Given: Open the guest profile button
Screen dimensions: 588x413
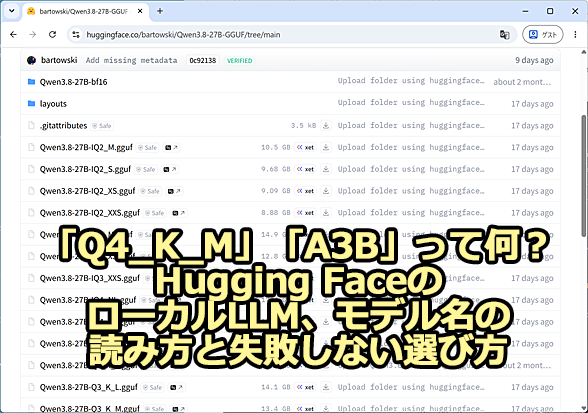Looking at the screenshot, I should pyautogui.click(x=543, y=35).
